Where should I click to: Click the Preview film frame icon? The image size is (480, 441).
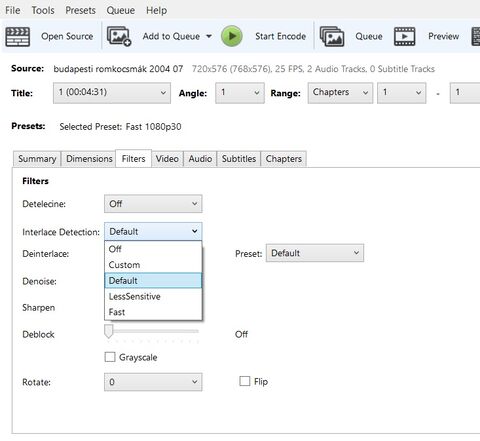[x=405, y=36]
